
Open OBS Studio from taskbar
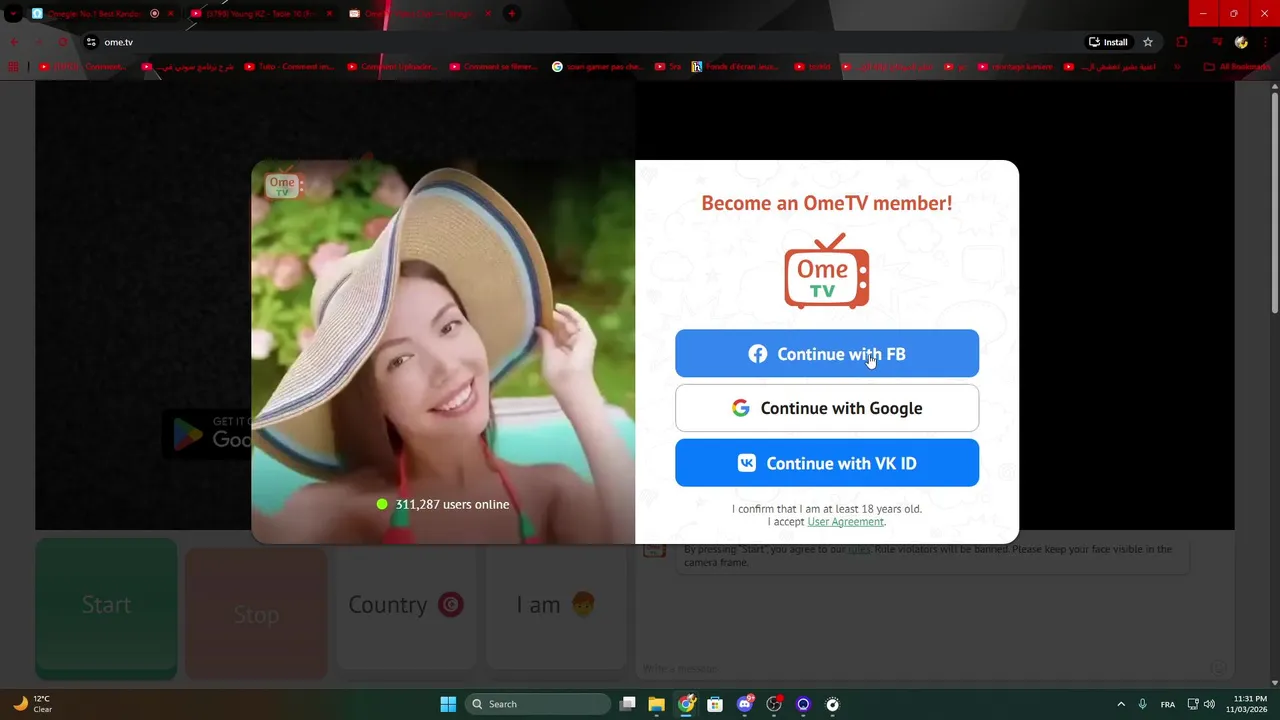click(774, 704)
